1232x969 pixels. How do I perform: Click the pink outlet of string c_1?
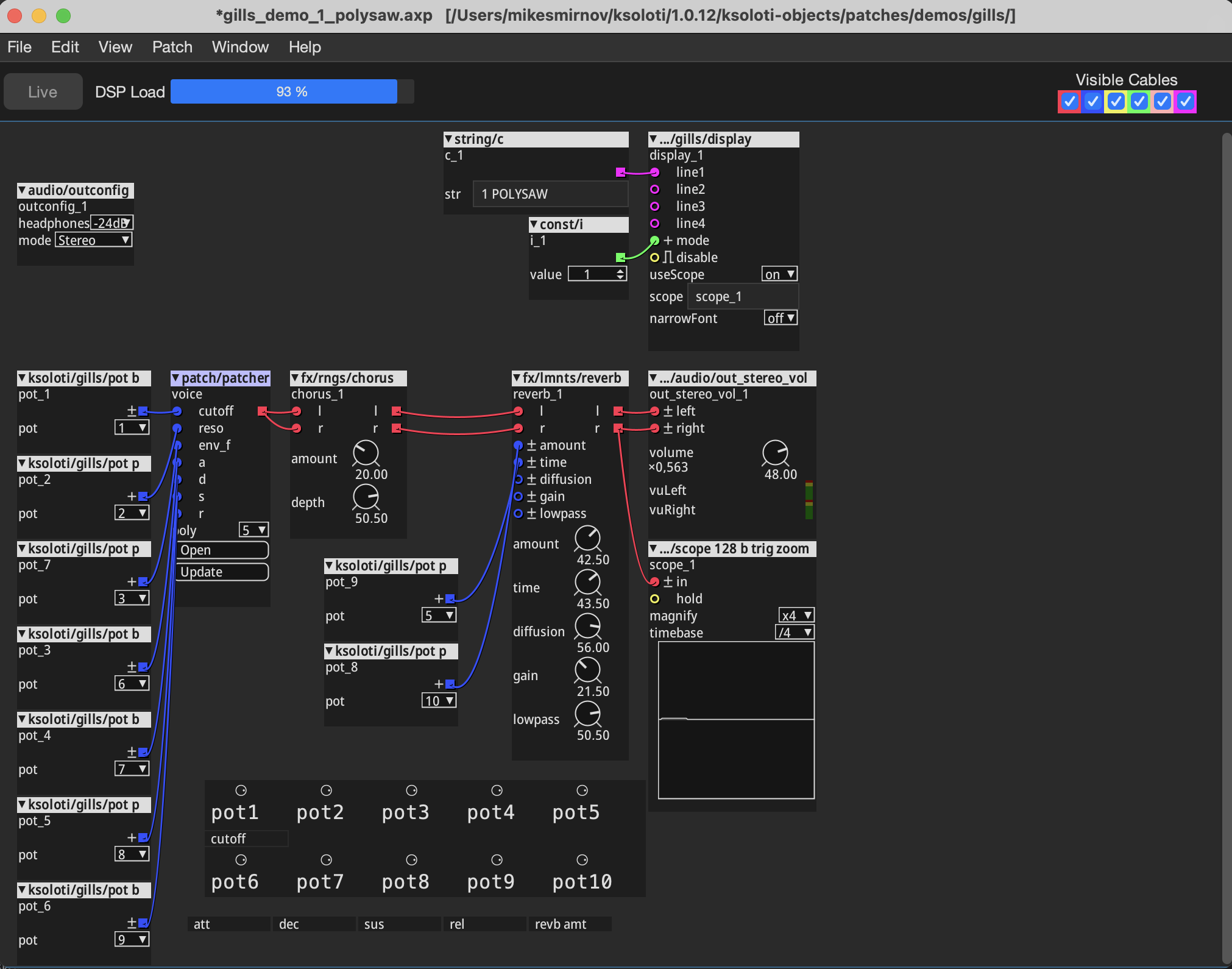620,172
